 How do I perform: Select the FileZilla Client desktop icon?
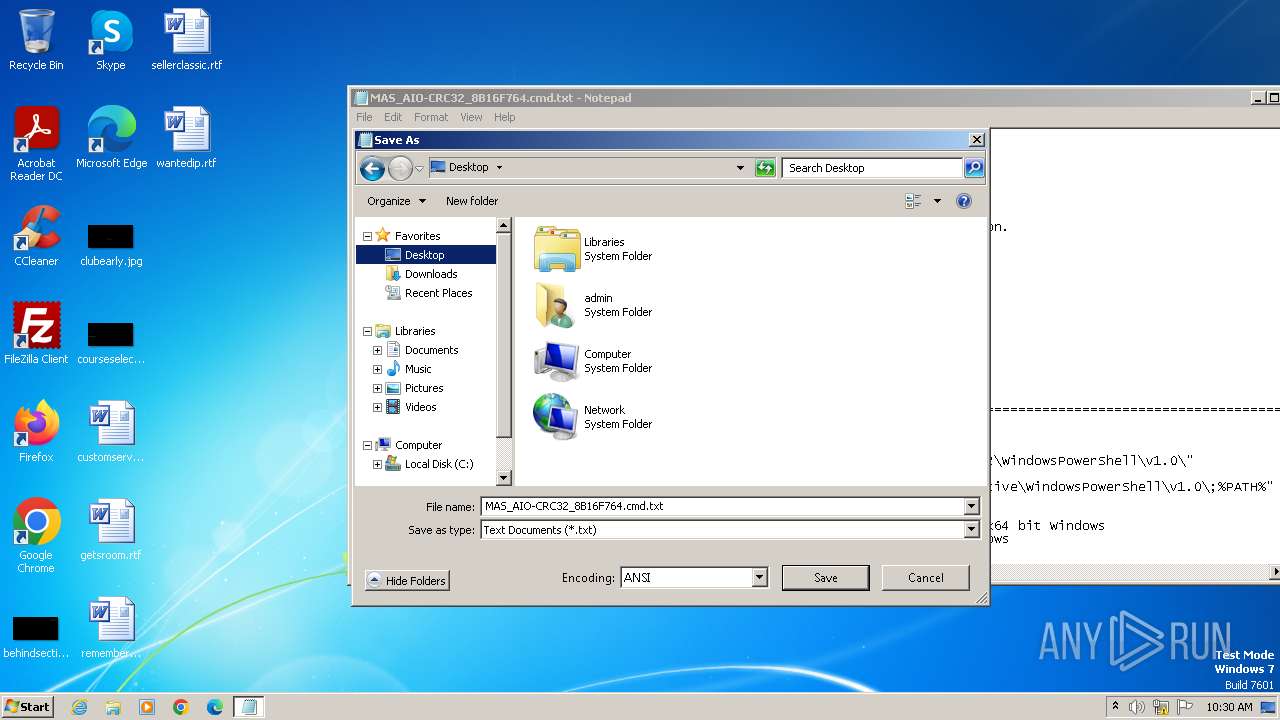pos(36,334)
